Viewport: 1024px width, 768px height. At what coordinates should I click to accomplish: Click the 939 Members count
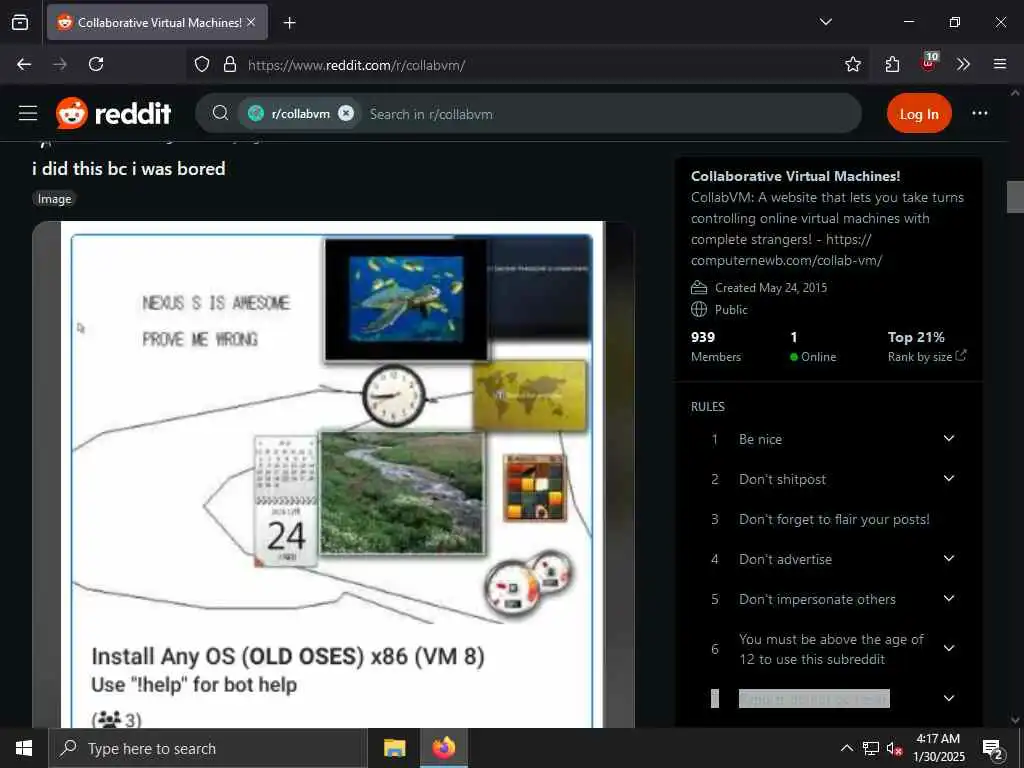coord(716,347)
